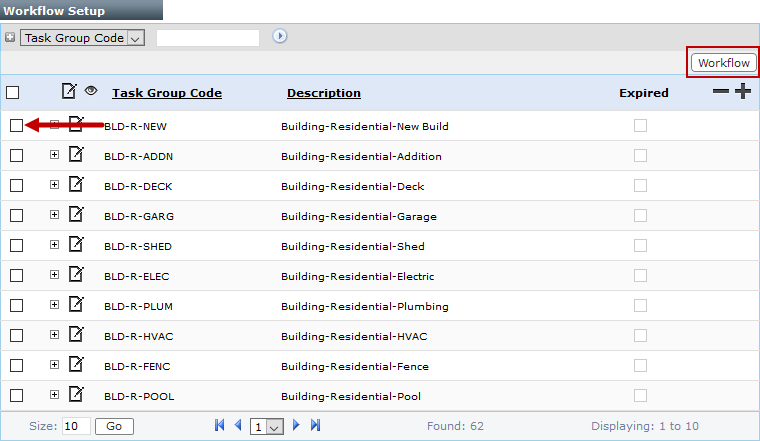The height and width of the screenshot is (441, 760).
Task: Sort by Task Group Code column
Action: (166, 93)
